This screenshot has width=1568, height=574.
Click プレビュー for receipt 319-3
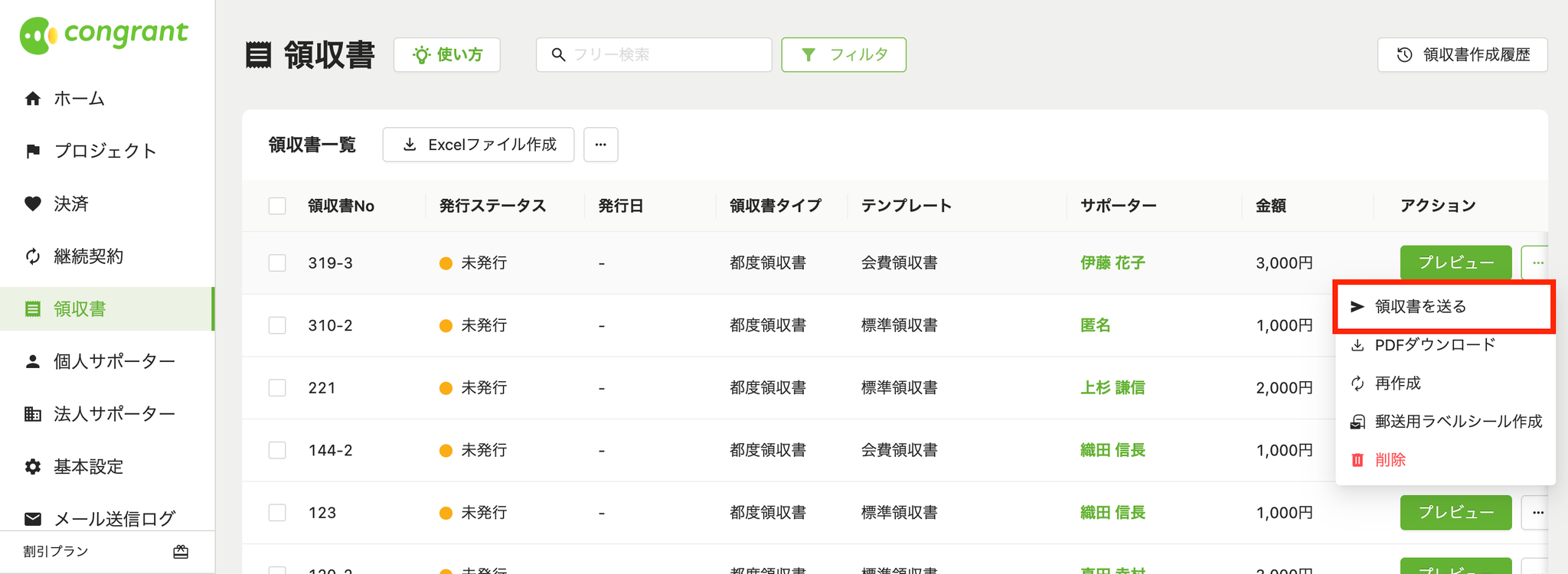[1456, 263]
